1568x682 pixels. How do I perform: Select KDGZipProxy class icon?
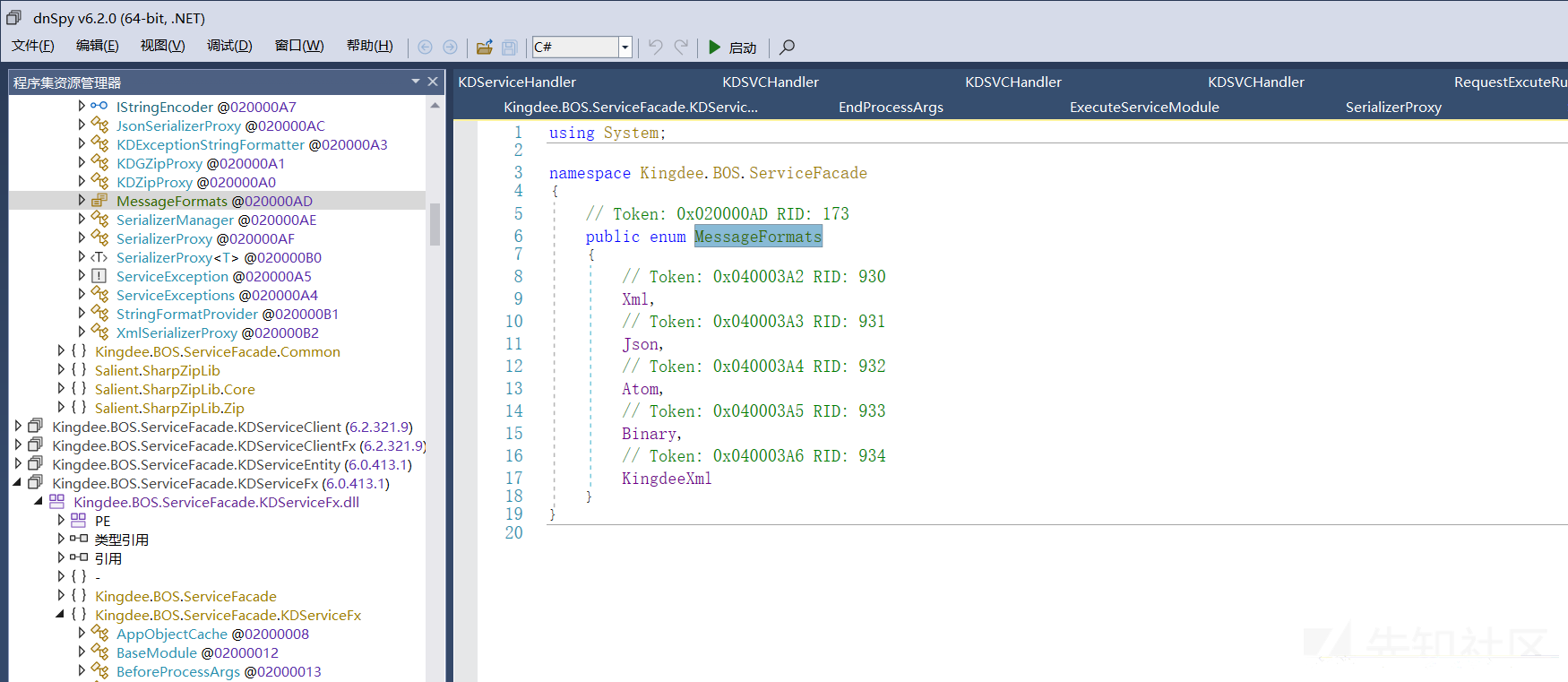(x=99, y=163)
